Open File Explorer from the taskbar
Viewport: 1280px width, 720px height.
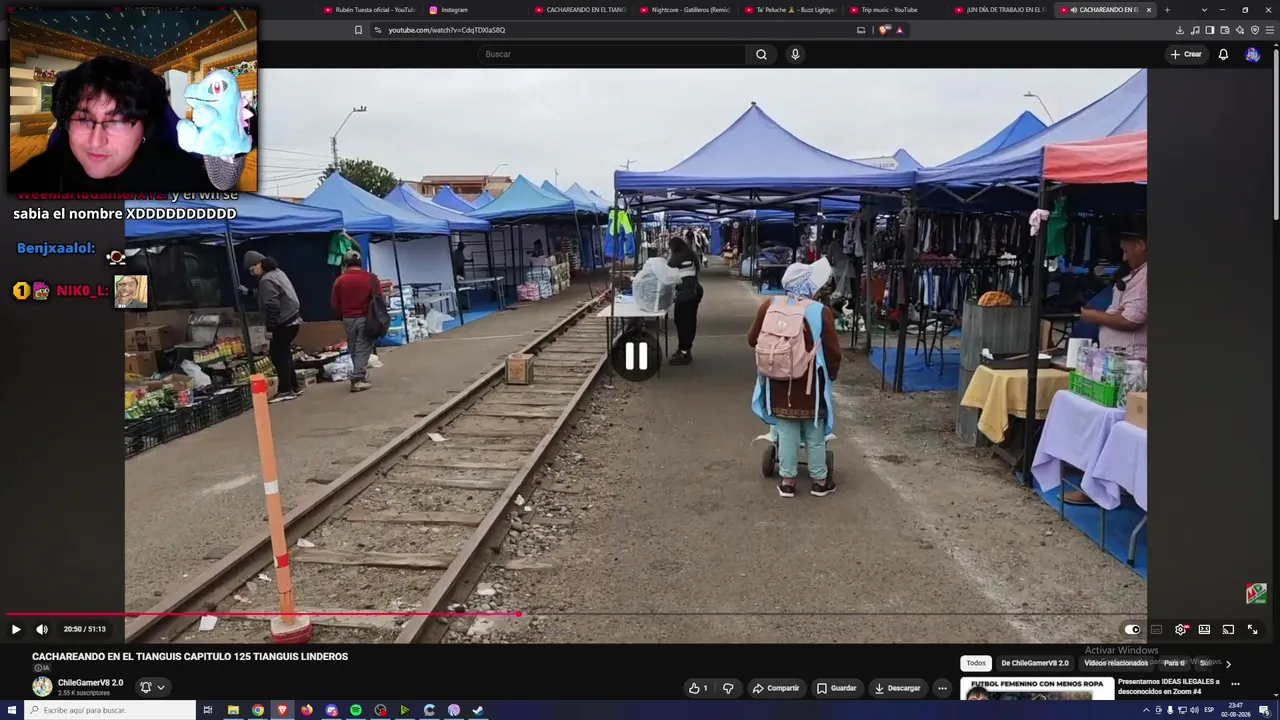coord(233,710)
